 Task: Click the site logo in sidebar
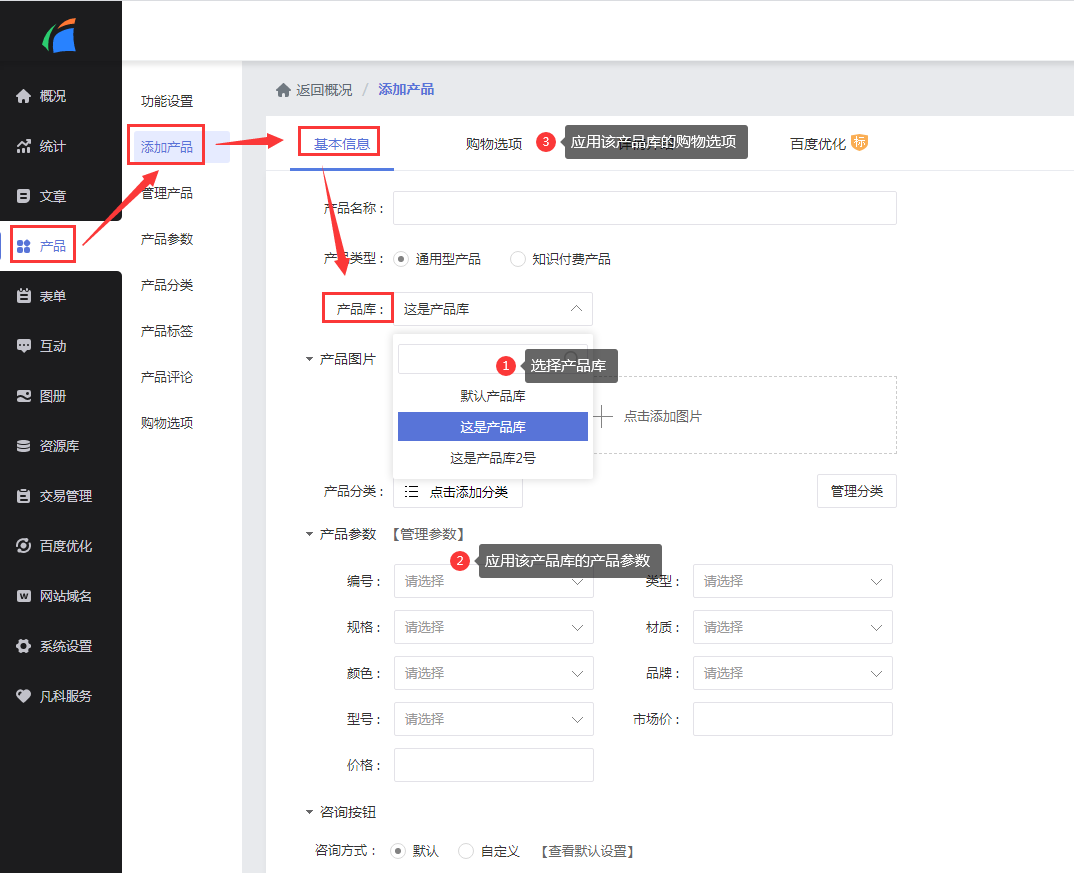(x=59, y=35)
